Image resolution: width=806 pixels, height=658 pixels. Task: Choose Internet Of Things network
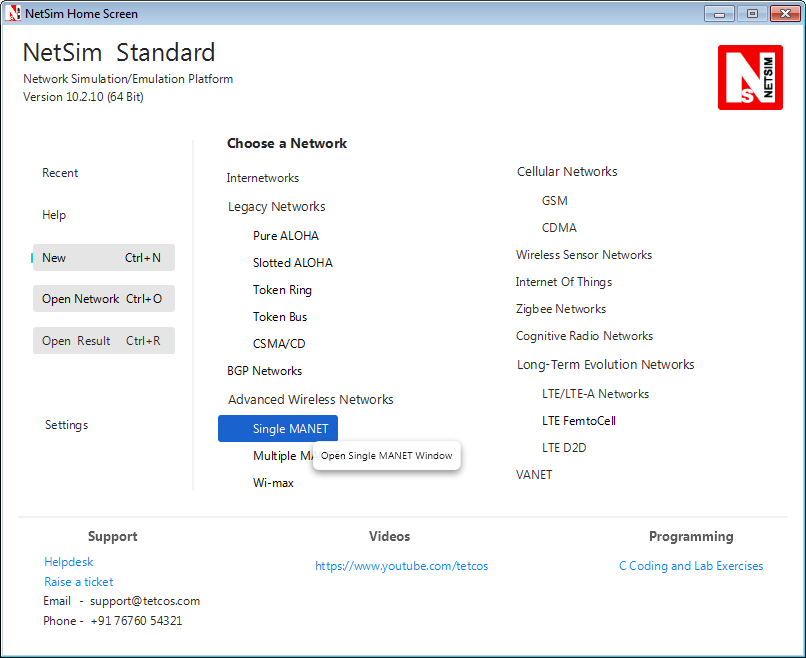(564, 282)
